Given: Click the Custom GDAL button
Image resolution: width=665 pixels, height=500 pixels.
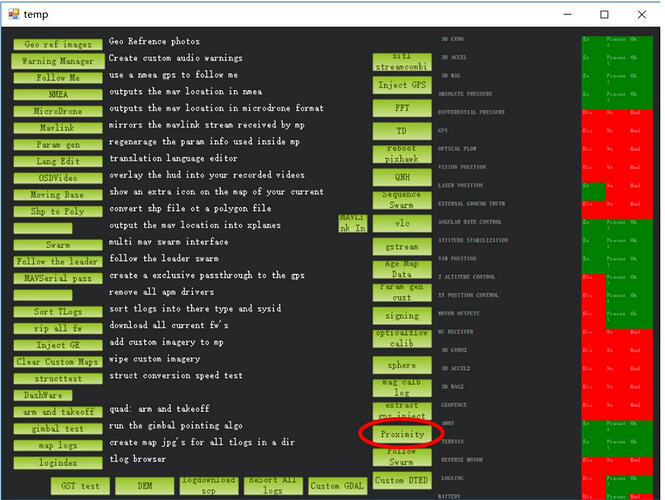Looking at the screenshot, I should click(338, 486).
